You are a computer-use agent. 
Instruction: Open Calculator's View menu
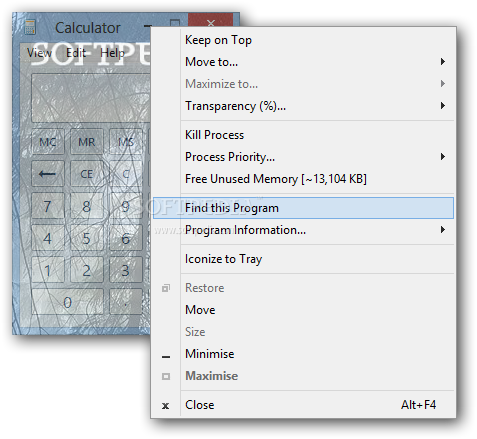[39, 53]
